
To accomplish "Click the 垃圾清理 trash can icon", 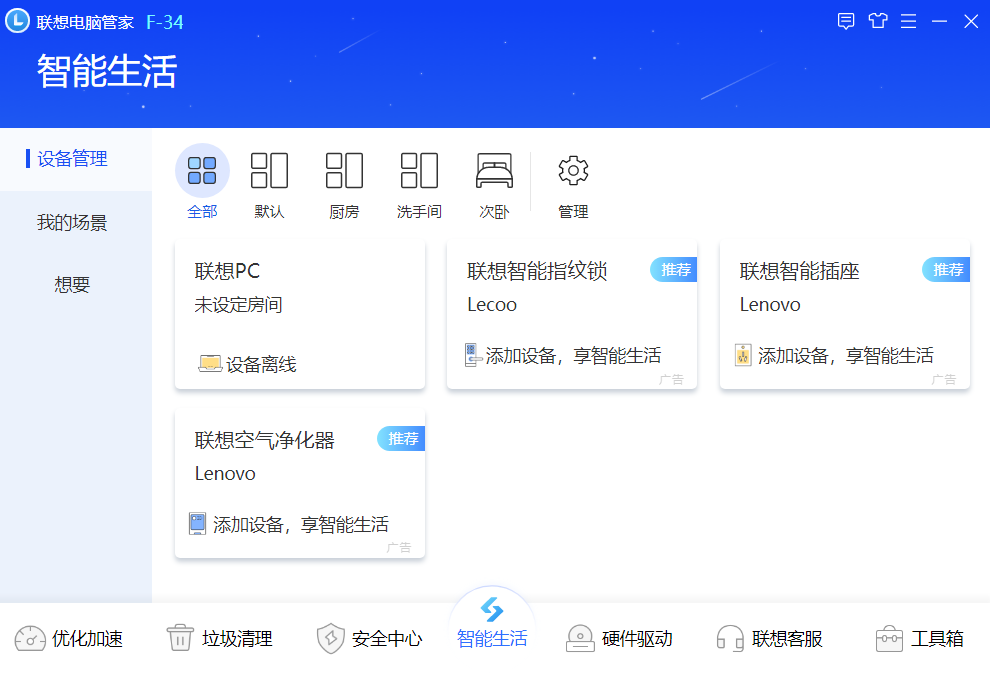I will [180, 638].
